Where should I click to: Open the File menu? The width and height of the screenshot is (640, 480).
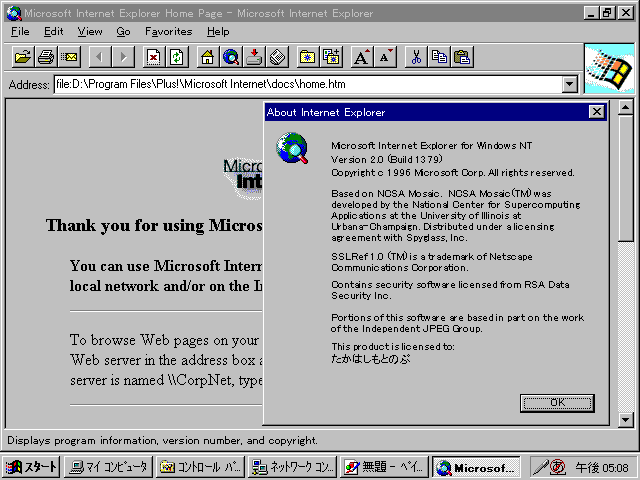coord(20,31)
